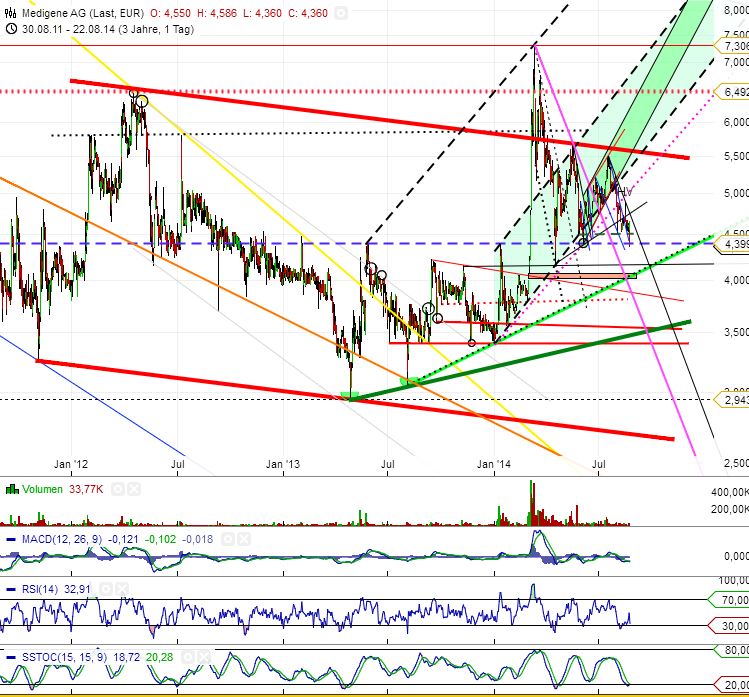Click the MACD(12, 26, 9) label
This screenshot has width=749, height=697.
point(62,539)
